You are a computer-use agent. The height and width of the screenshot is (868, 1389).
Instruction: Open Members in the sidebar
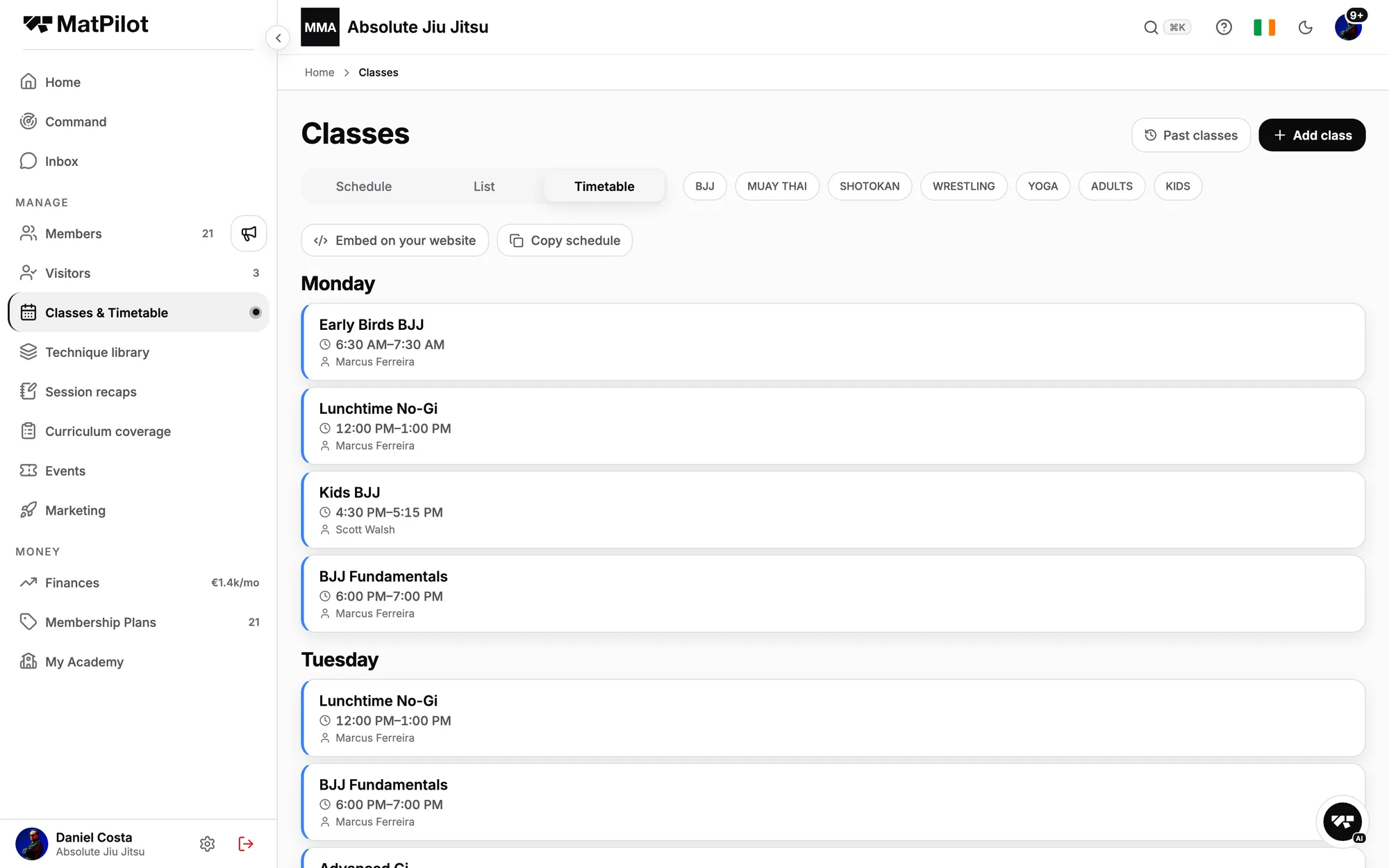118,233
